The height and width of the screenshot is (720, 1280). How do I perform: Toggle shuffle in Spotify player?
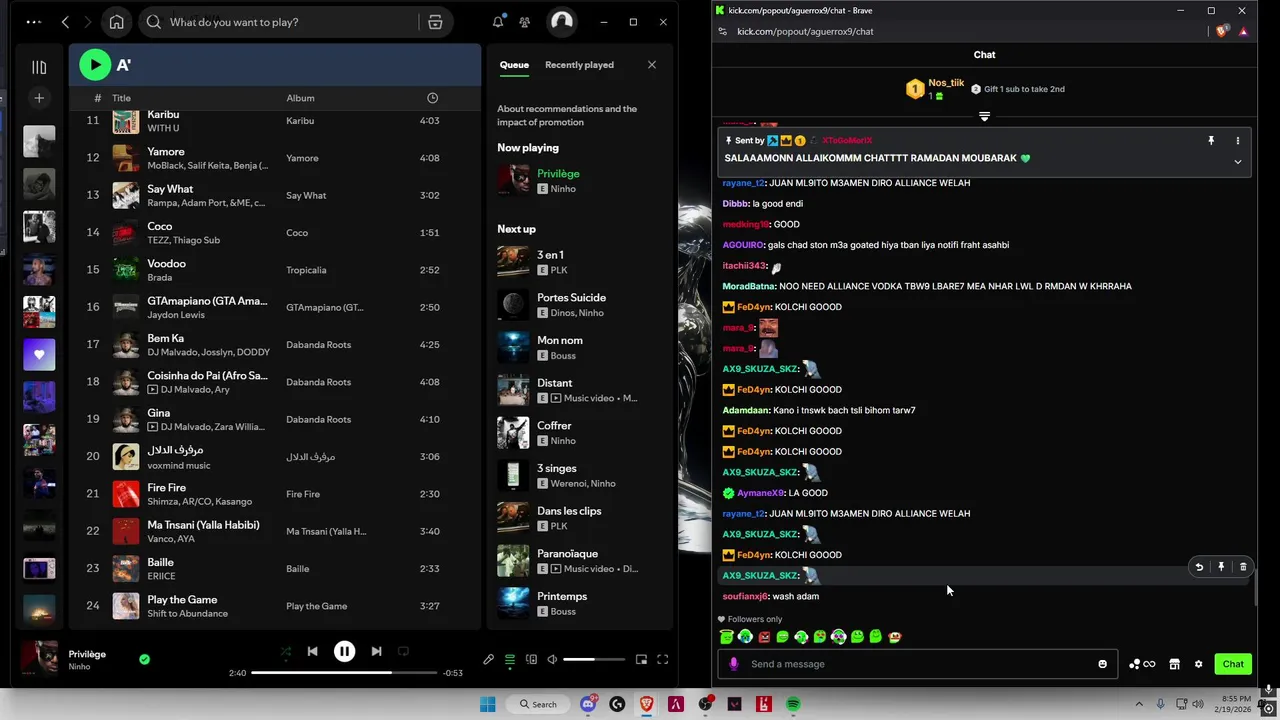coord(286,652)
